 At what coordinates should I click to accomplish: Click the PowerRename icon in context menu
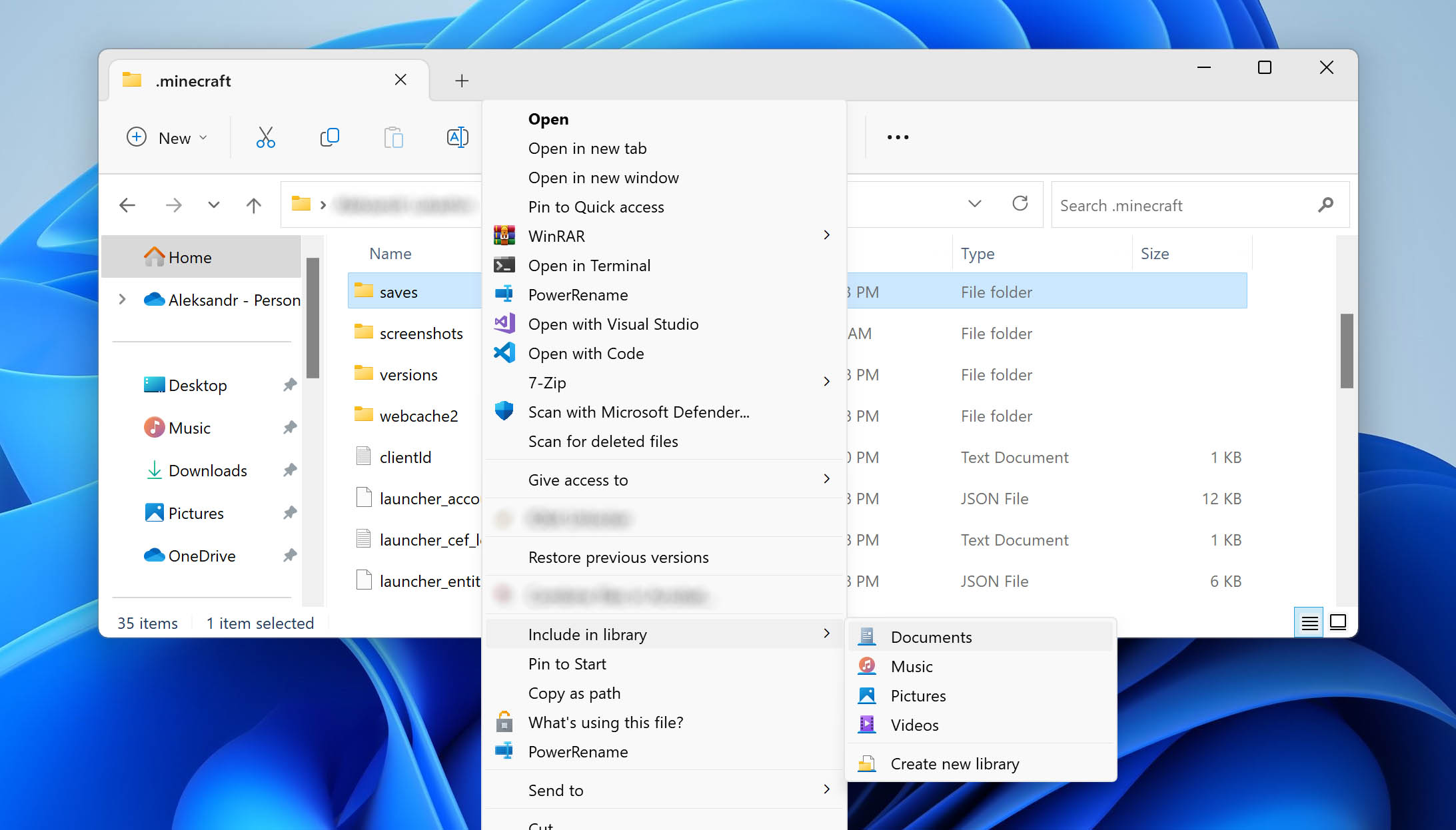pos(505,294)
